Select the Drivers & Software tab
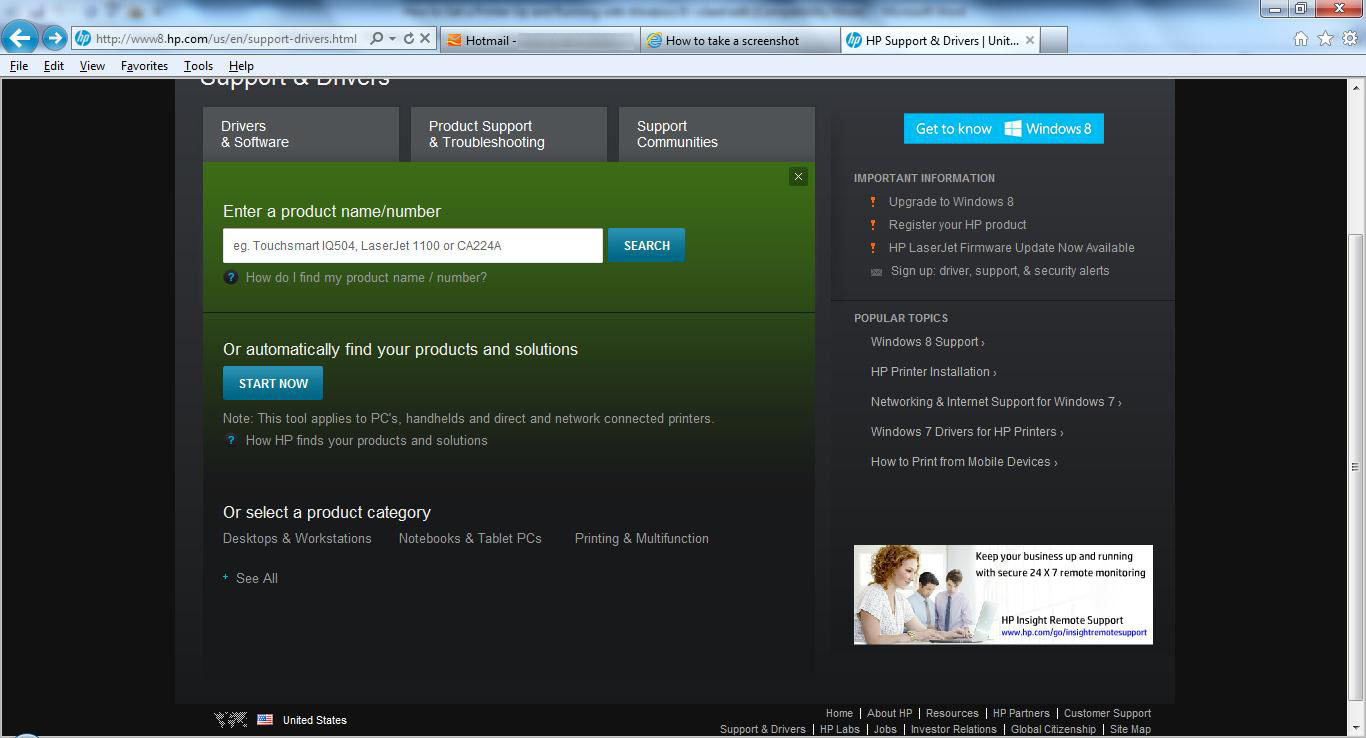 [x=300, y=134]
